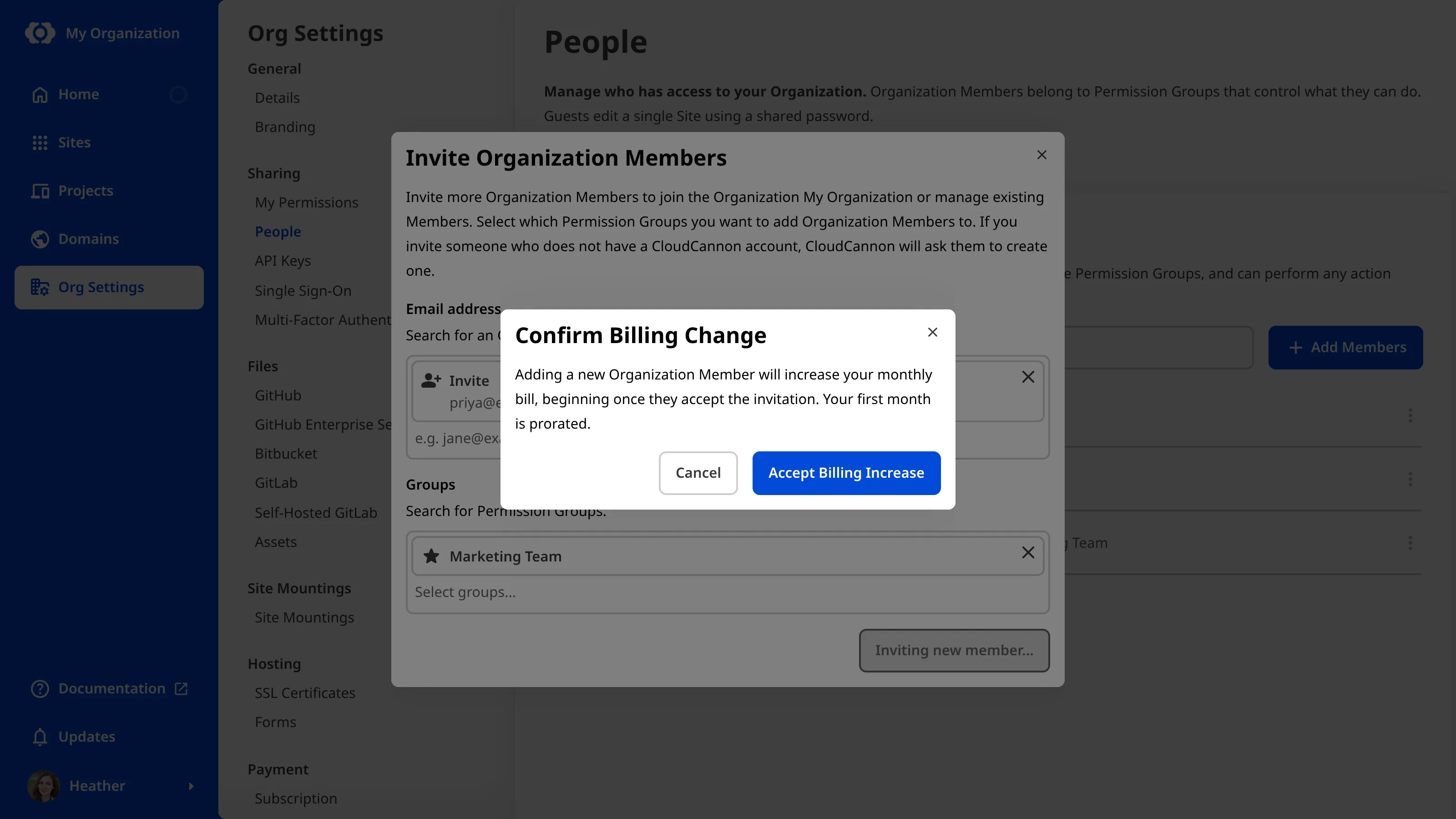Open Single Sign-On settings
The width and height of the screenshot is (1456, 819).
click(303, 291)
